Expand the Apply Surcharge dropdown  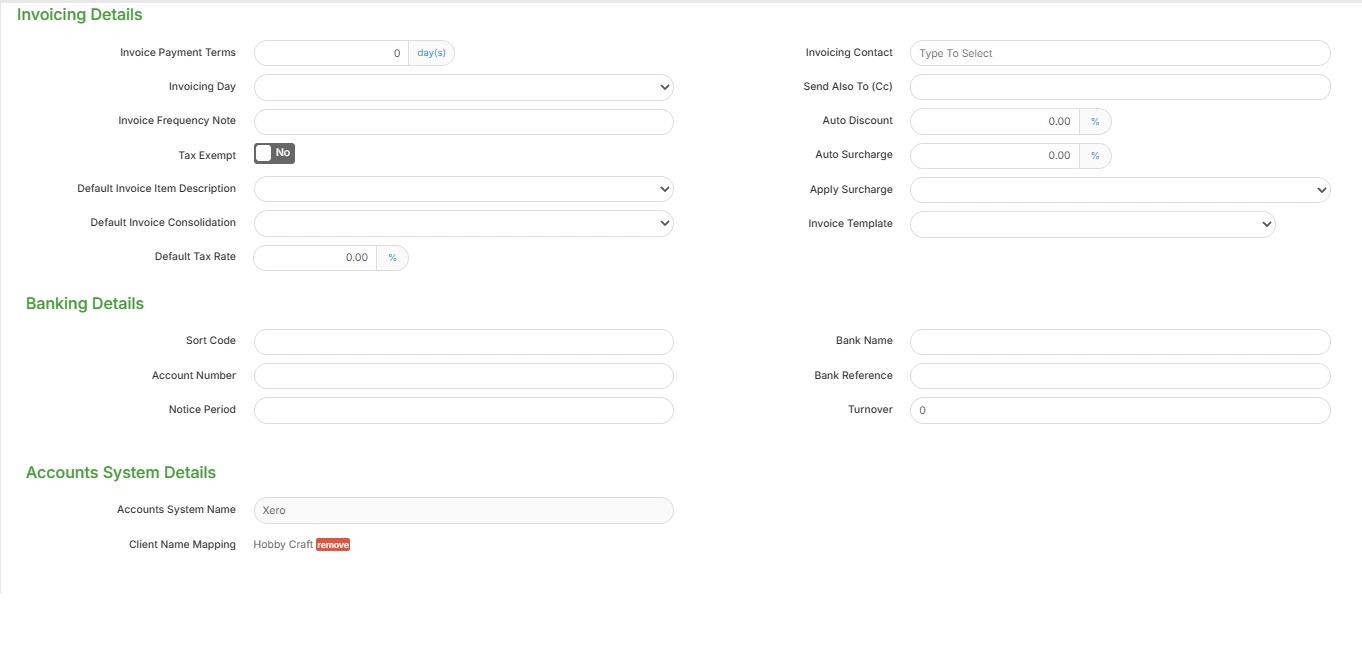(1119, 190)
